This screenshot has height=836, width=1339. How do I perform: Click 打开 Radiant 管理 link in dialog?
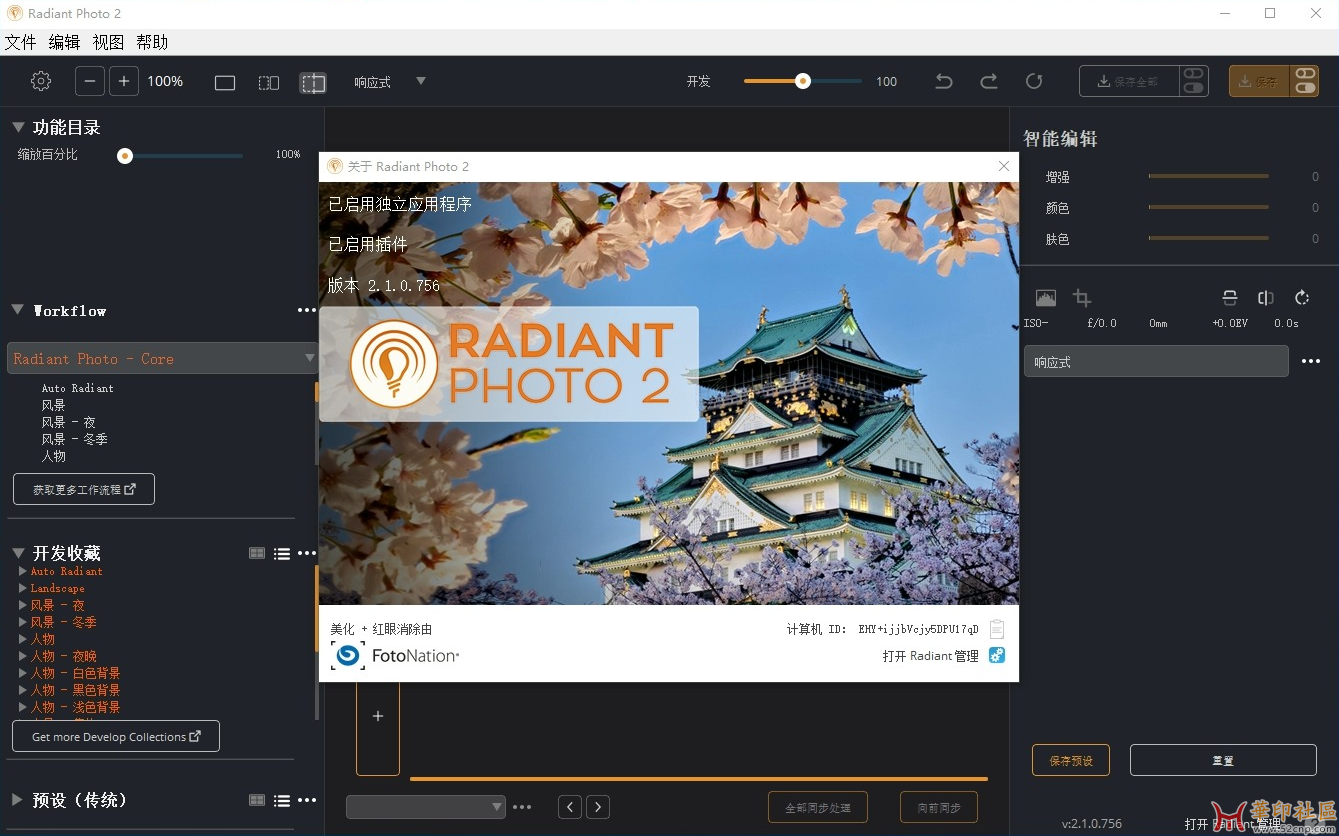[x=931, y=656]
